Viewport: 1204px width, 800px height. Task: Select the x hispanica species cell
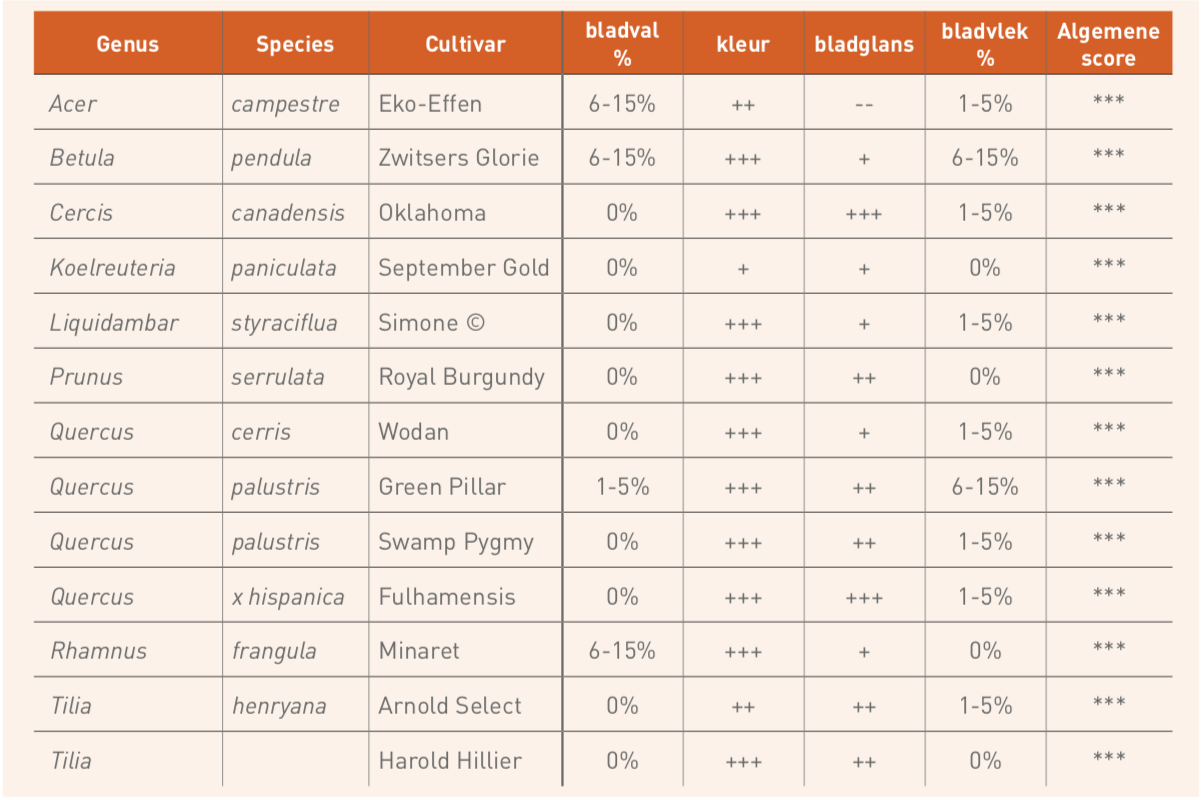pyautogui.click(x=295, y=597)
